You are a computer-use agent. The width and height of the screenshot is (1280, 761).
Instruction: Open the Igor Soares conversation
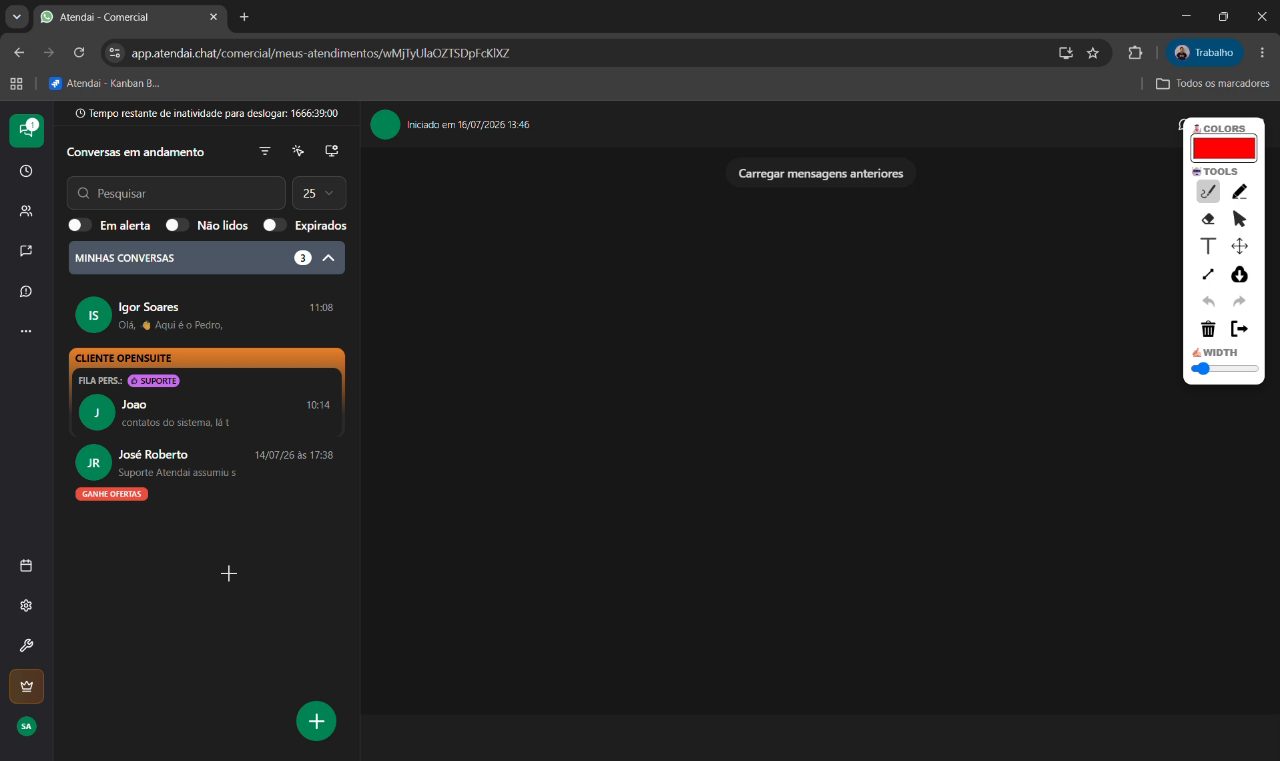207,315
